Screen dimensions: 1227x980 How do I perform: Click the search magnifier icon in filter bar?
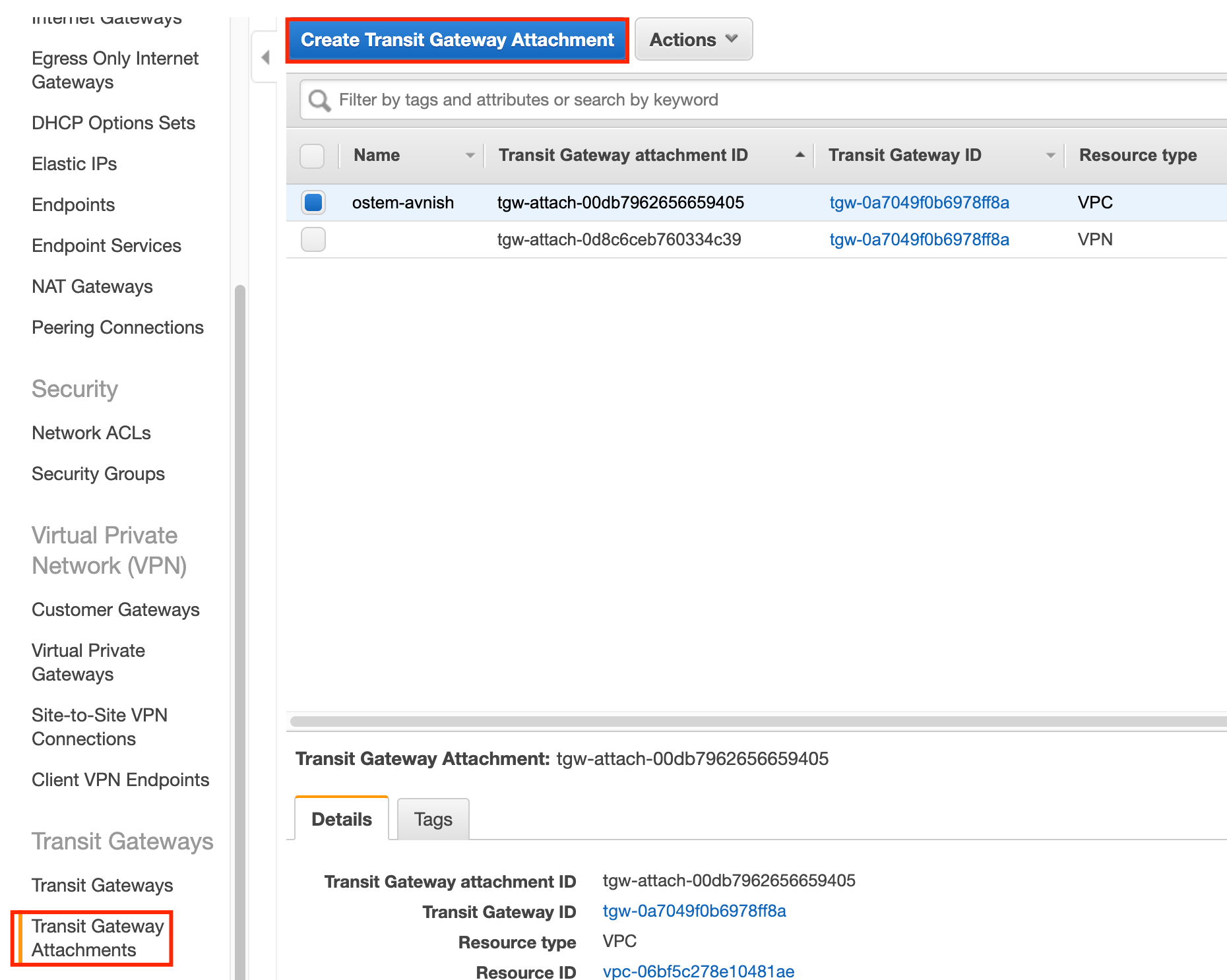pyautogui.click(x=320, y=100)
